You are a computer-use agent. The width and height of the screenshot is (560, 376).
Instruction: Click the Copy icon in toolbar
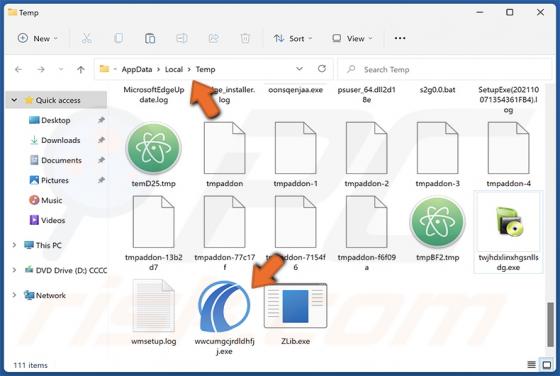[119, 38]
